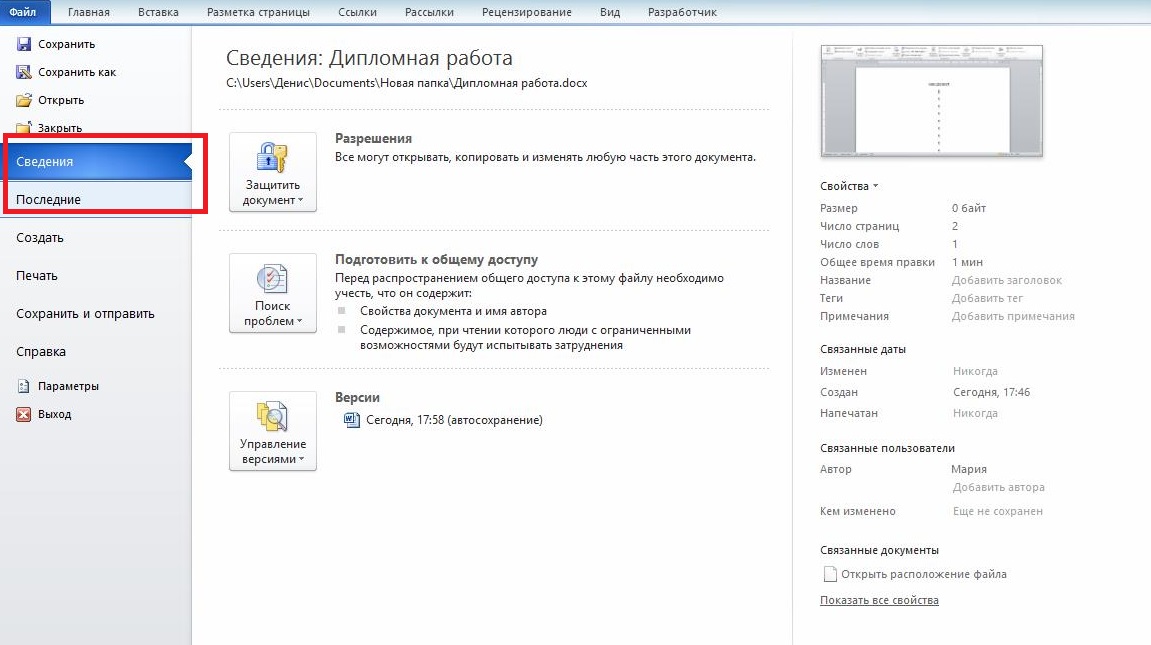
Task: Switch to the Главная ribbon tab
Action: pyautogui.click(x=89, y=12)
